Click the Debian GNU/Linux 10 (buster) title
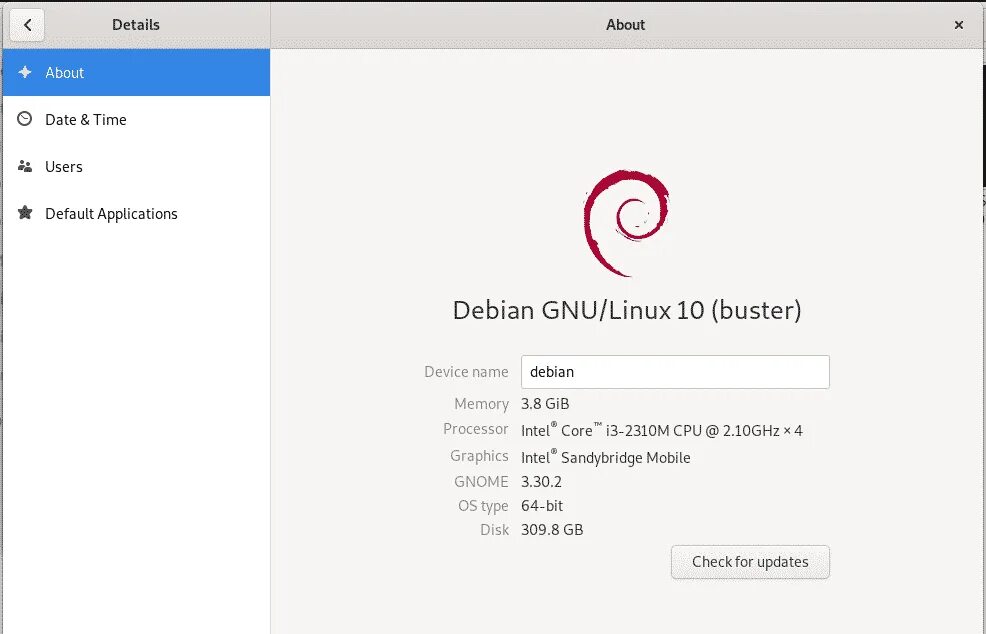 627,310
